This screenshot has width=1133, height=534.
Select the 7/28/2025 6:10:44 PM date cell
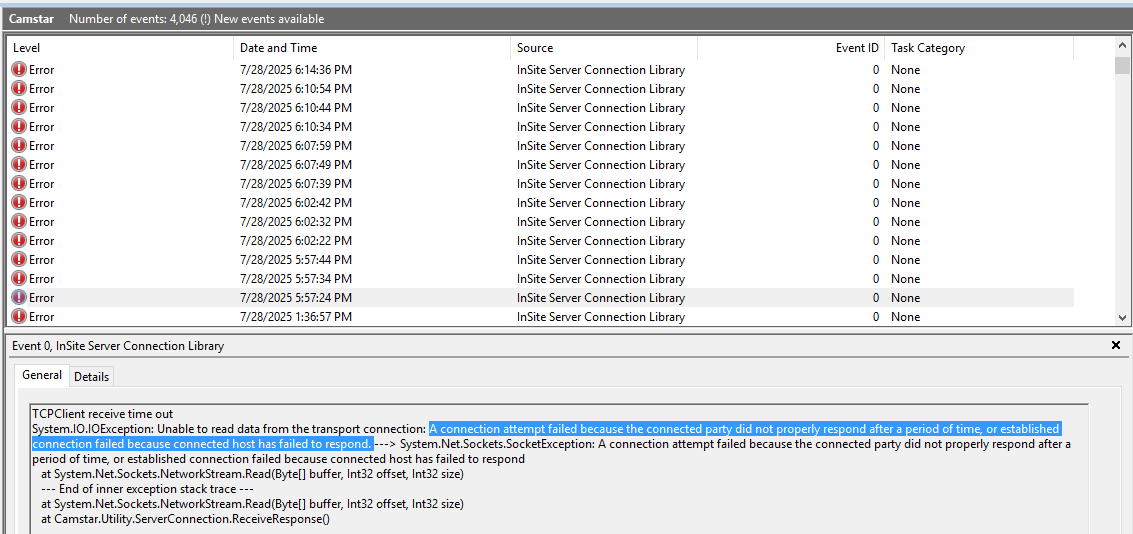pyautogui.click(x=296, y=108)
